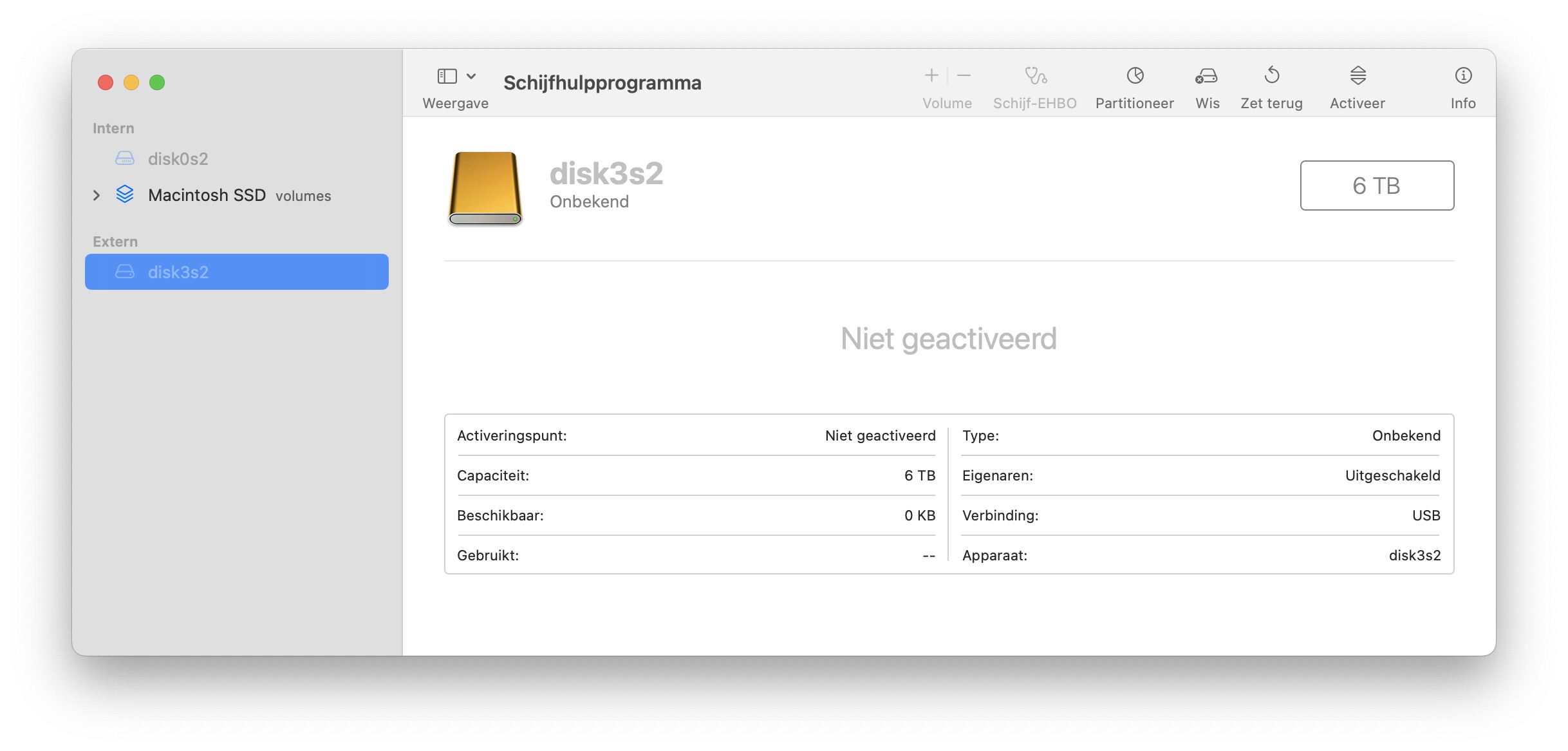The image size is (1568, 751).
Task: Click the Niet geactiveerd status text
Action: click(x=949, y=339)
